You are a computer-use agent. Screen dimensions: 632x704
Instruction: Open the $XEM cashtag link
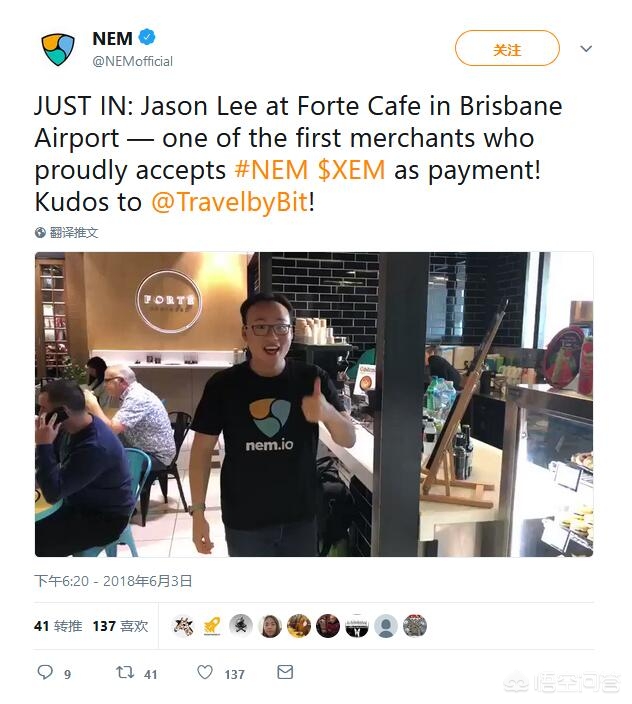(351, 170)
